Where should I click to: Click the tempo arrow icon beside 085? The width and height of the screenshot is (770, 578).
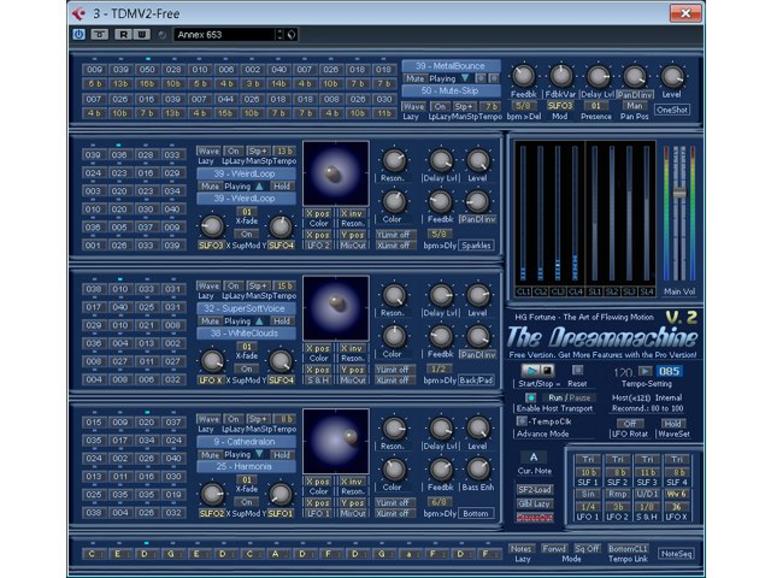645,371
